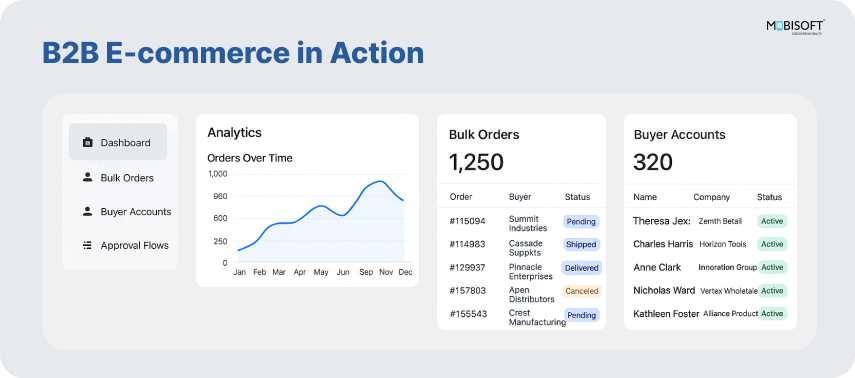Click the company Vertex Wholetale

point(729,291)
